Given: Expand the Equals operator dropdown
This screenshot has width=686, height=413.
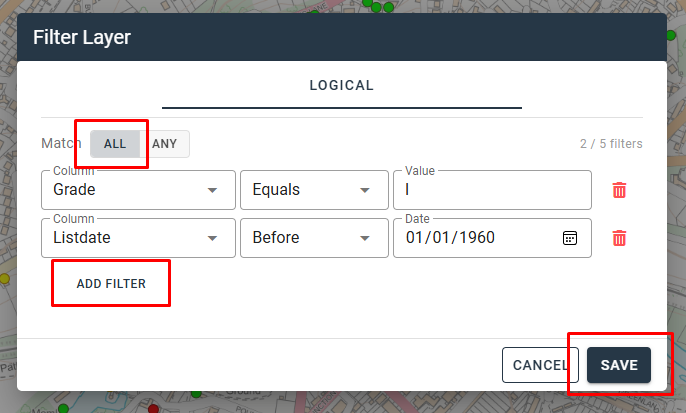Looking at the screenshot, I should (313, 190).
